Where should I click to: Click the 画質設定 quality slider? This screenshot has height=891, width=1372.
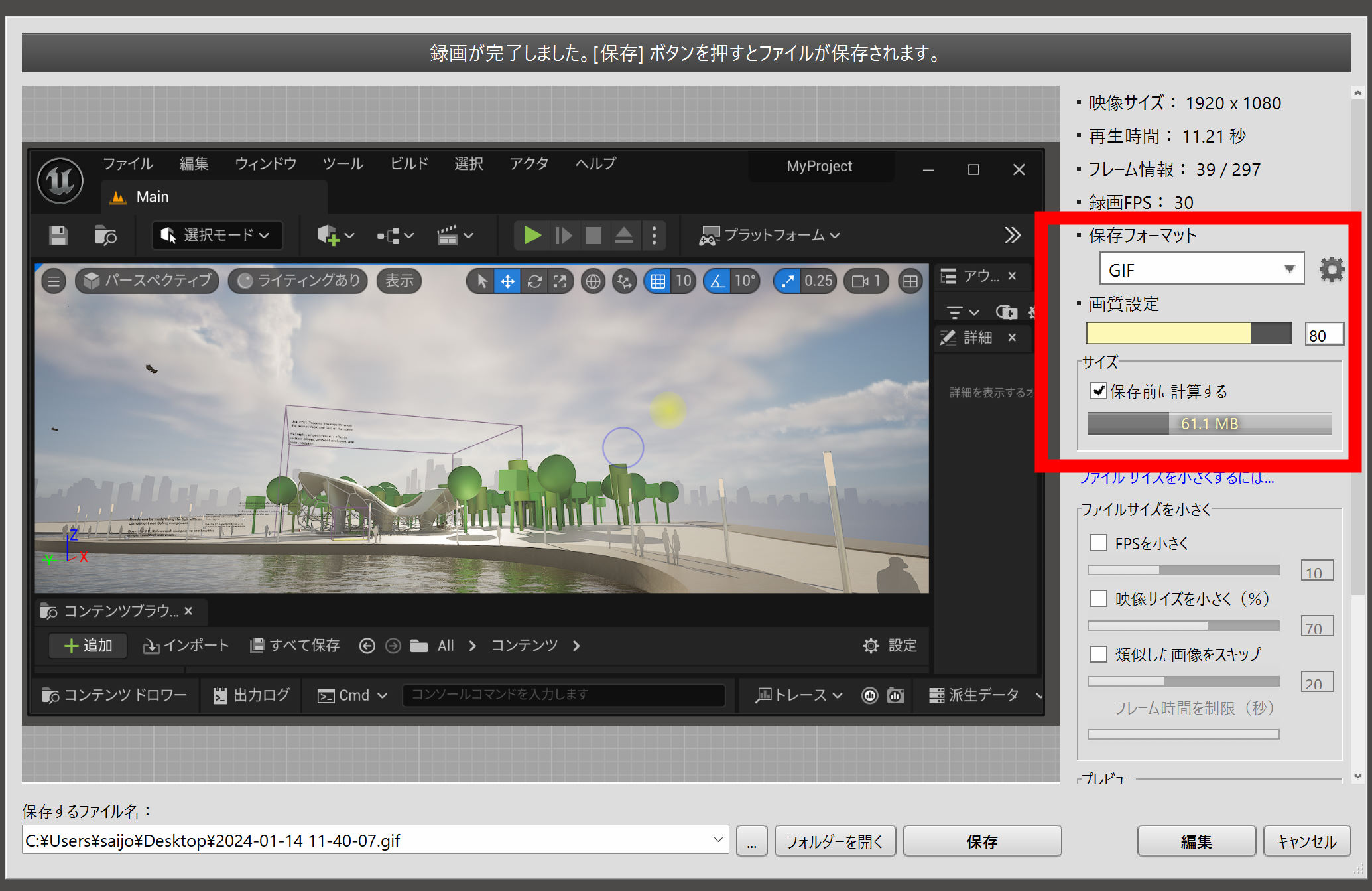click(1188, 334)
